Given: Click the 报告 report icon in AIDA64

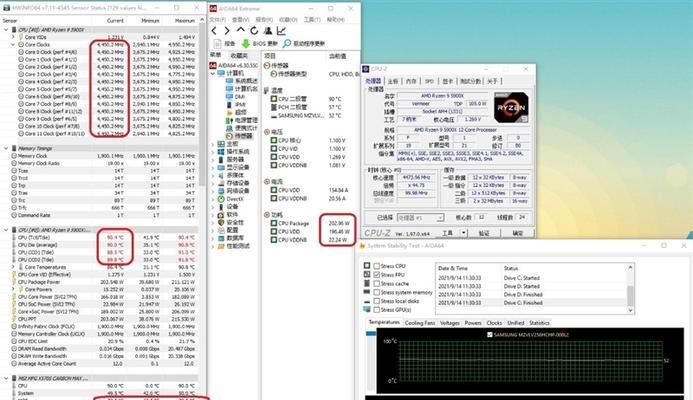Looking at the screenshot, I should click(x=217, y=43).
